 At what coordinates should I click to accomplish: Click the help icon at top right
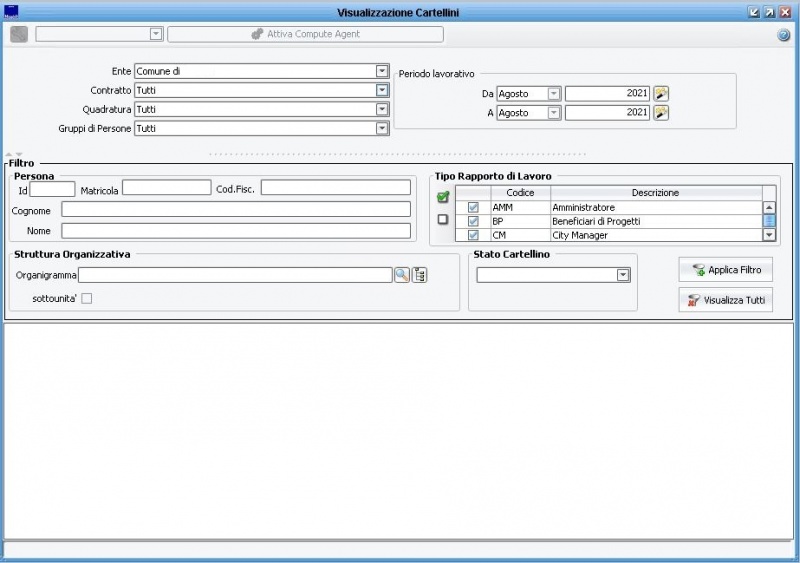click(784, 35)
